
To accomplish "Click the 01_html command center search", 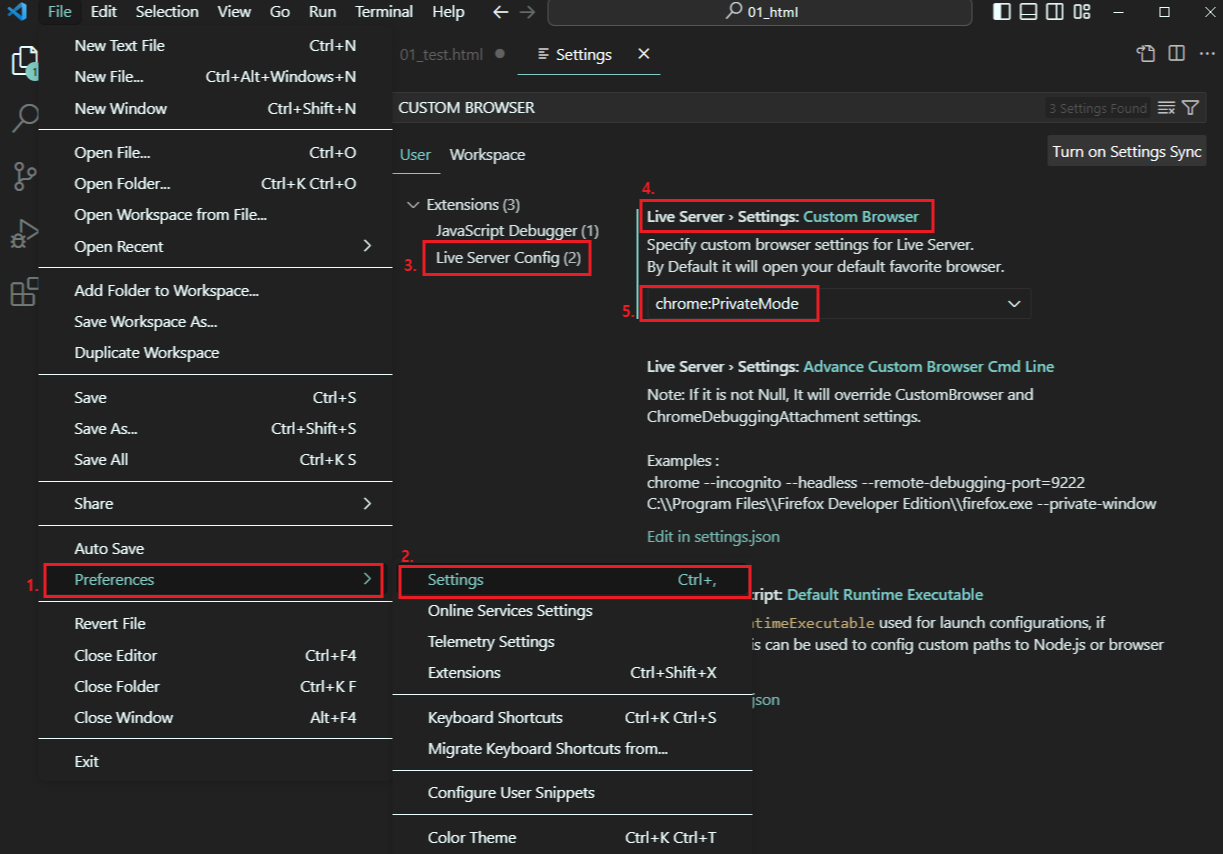I will (x=760, y=12).
